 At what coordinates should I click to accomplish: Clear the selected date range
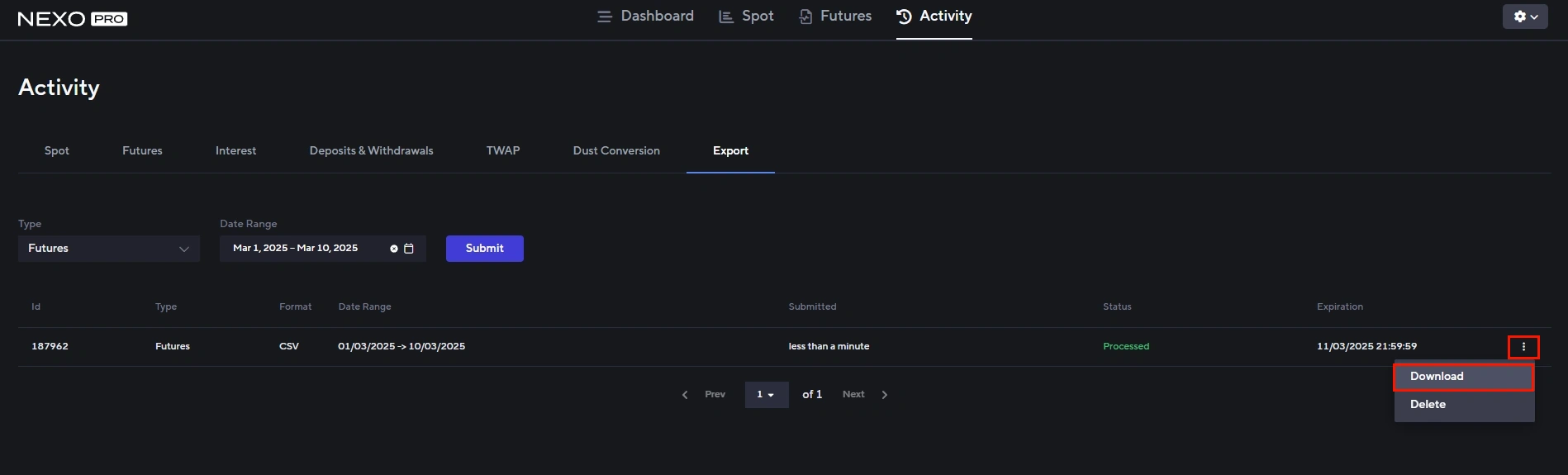coord(394,249)
